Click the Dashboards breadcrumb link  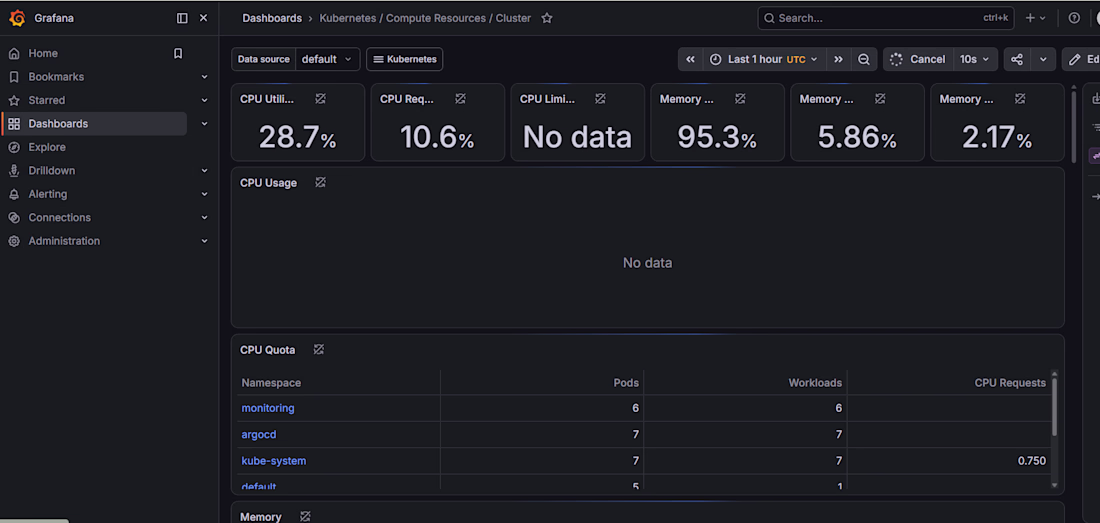(x=272, y=18)
